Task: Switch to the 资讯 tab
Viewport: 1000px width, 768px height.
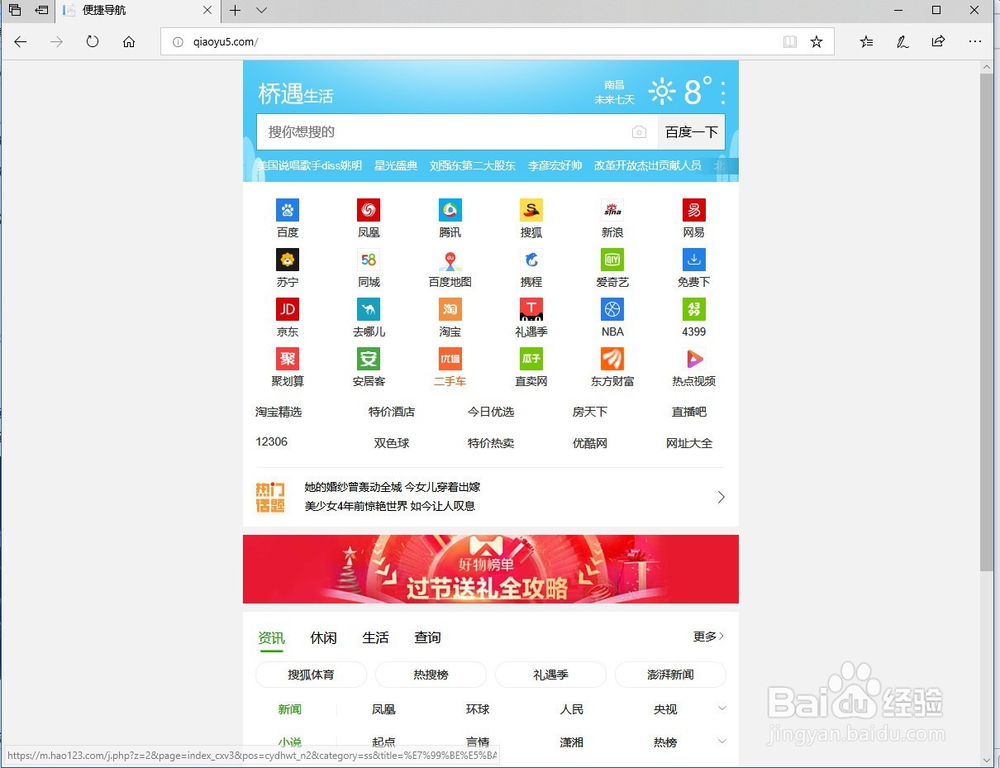Action: pyautogui.click(x=272, y=638)
